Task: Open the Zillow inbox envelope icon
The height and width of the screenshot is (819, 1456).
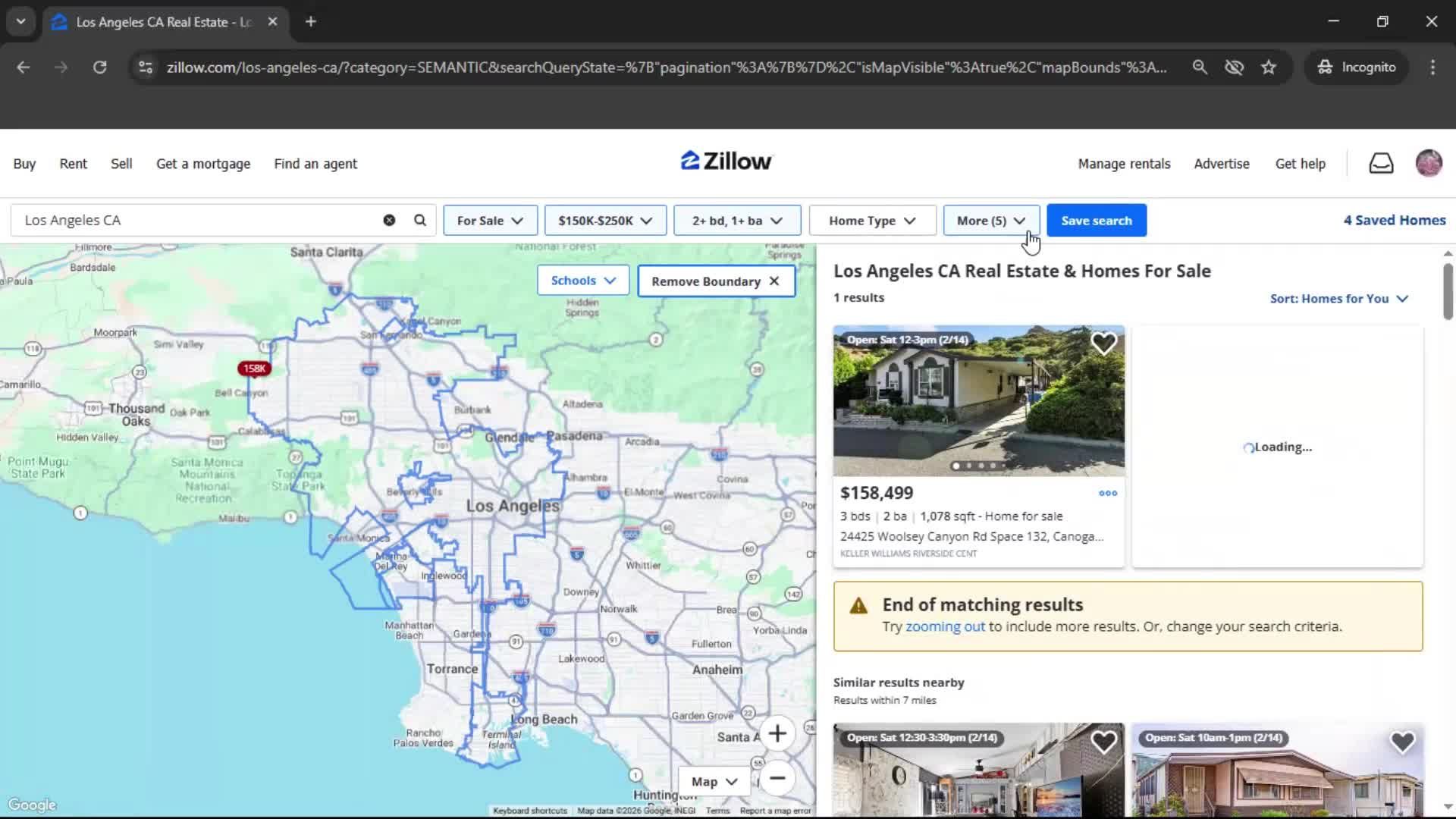Action: pos(1381,163)
